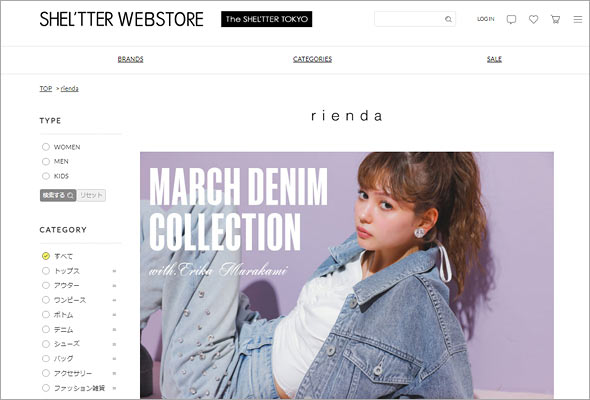Open the BRANDS menu
The width and height of the screenshot is (590, 400).
click(x=131, y=59)
